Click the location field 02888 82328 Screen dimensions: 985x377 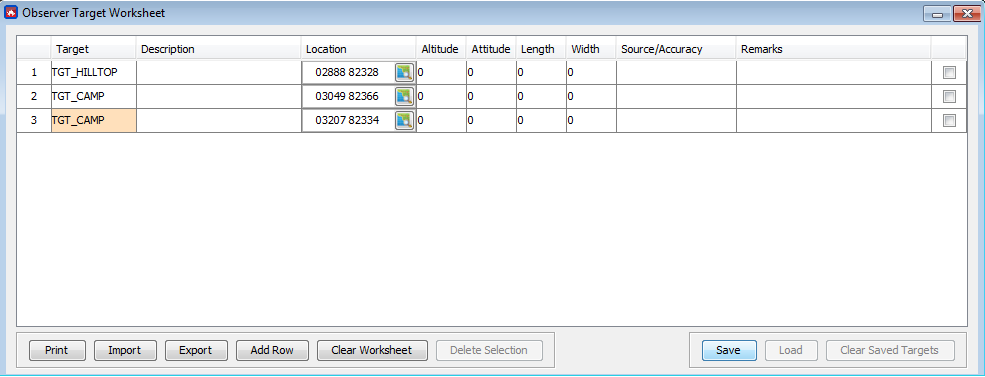(x=348, y=73)
